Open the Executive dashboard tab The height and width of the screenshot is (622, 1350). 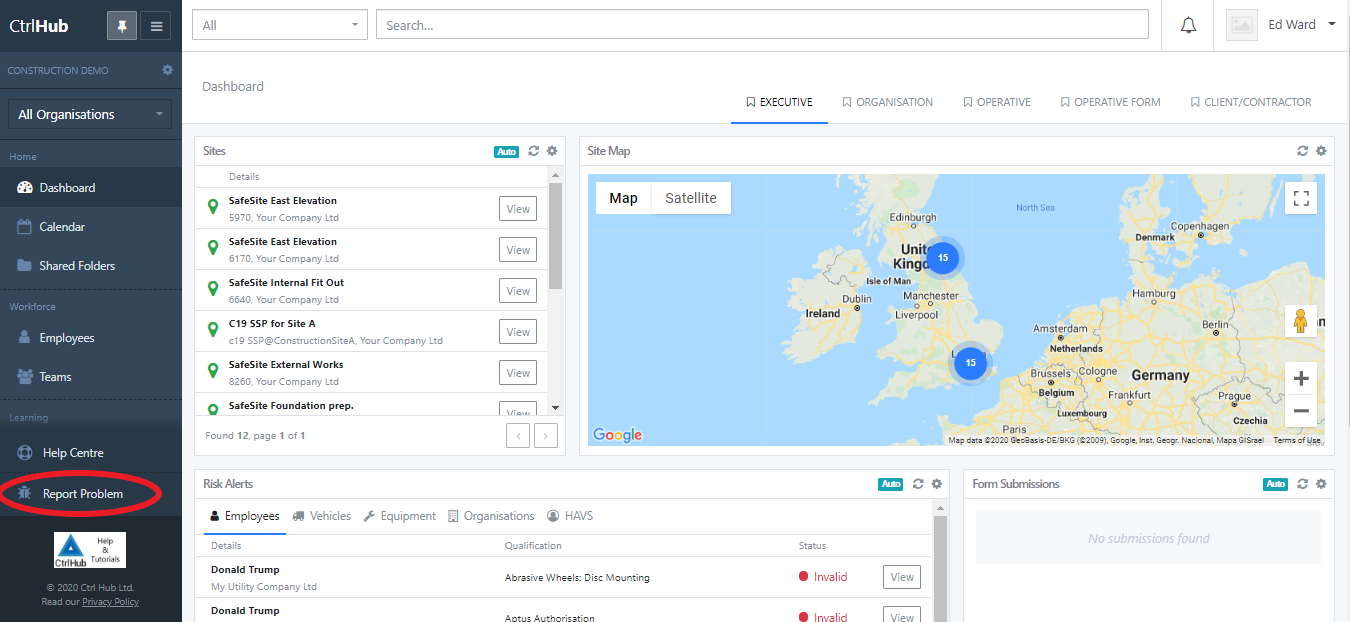click(x=779, y=102)
